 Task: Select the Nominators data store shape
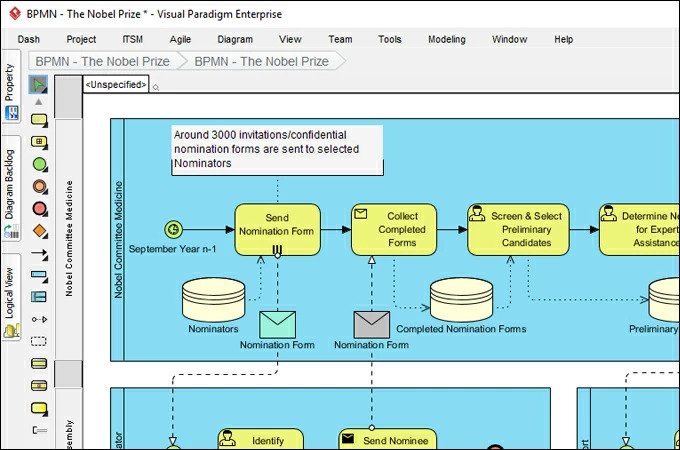pyautogui.click(x=213, y=300)
